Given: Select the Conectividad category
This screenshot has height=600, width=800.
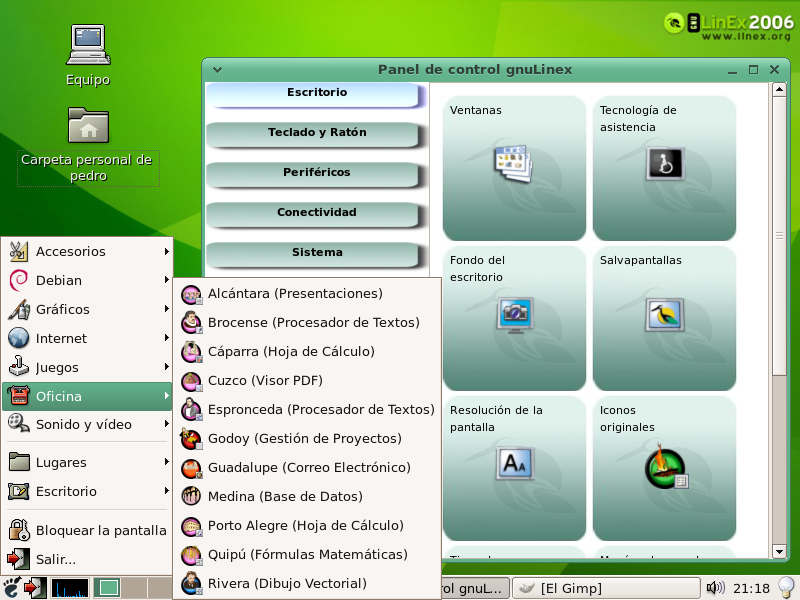Looking at the screenshot, I should click(317, 213).
